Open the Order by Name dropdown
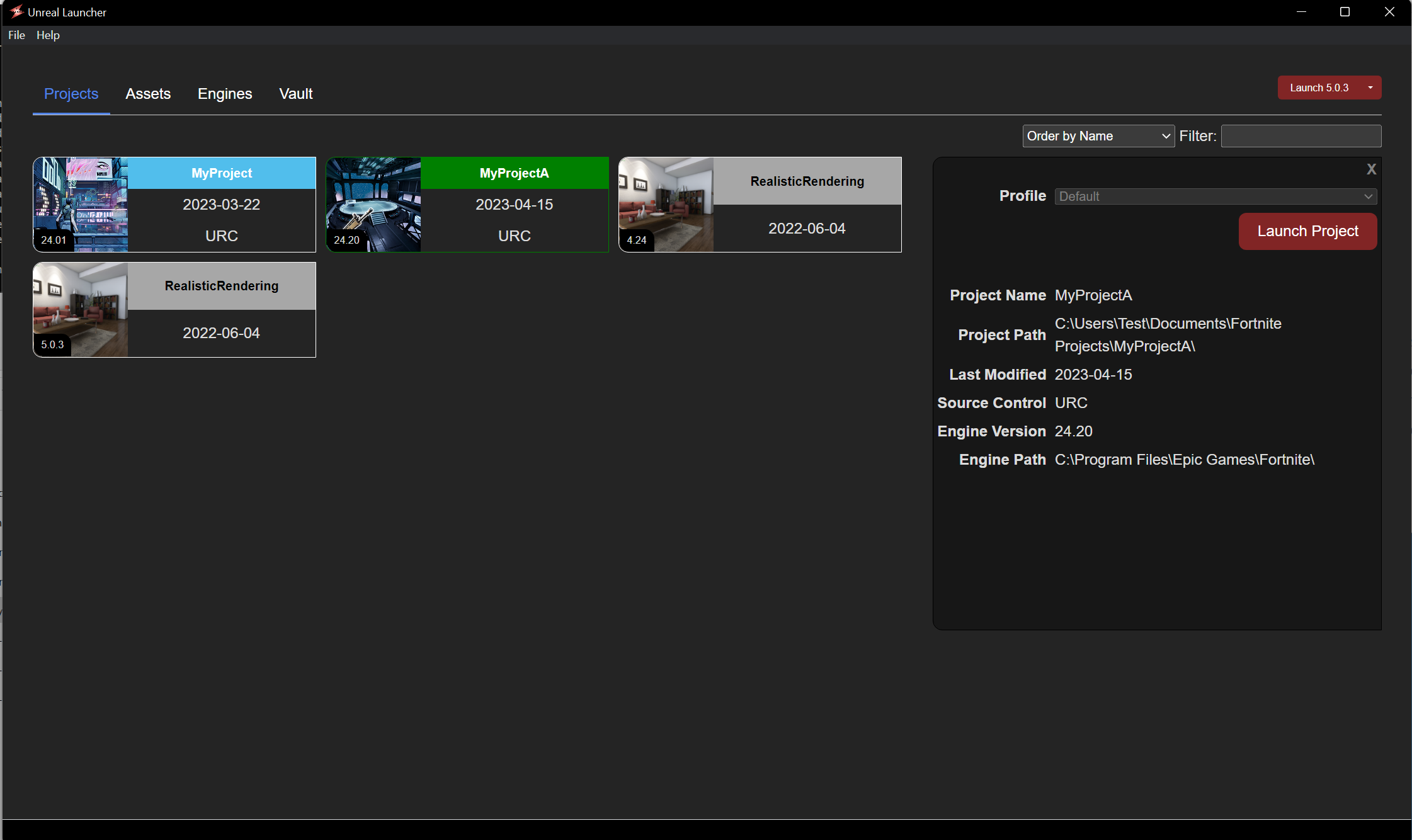Viewport: 1412px width, 840px height. click(1098, 136)
